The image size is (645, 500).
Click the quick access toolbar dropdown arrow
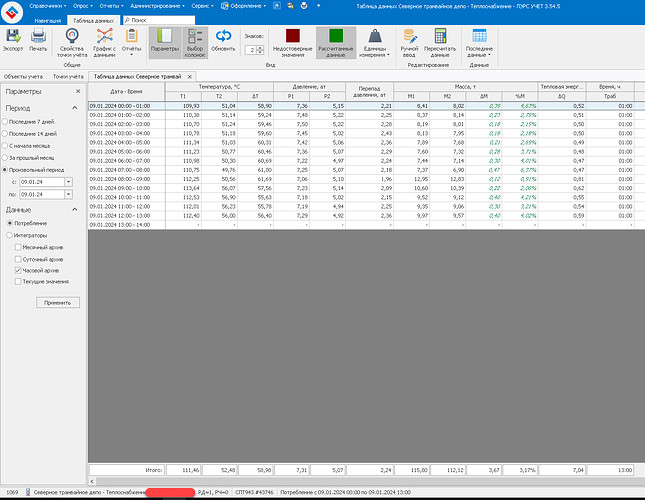tap(318, 6)
